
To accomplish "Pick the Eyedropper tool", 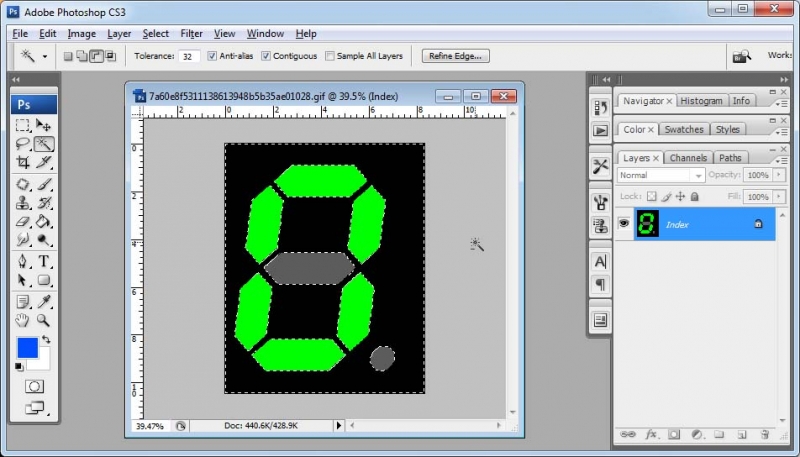I will click(44, 299).
